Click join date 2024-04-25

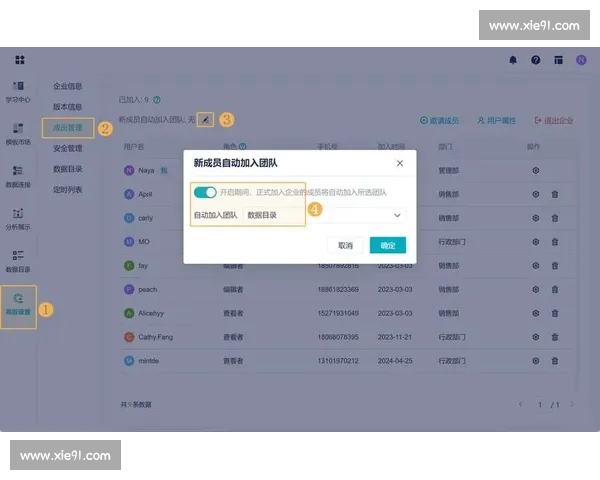395,361
